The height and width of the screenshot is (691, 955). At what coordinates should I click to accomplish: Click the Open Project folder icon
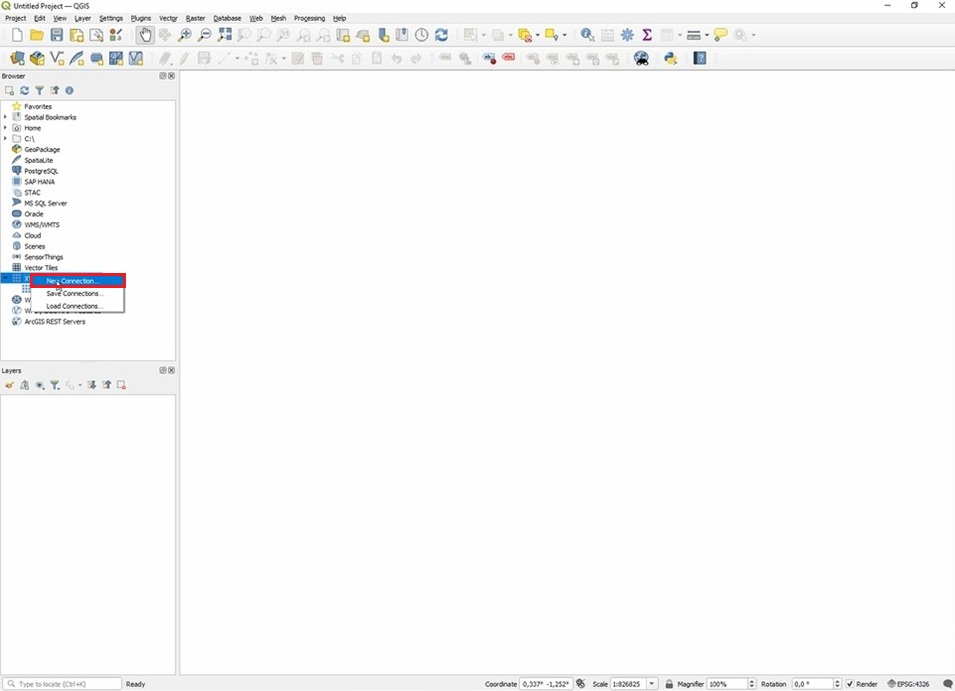[36, 35]
